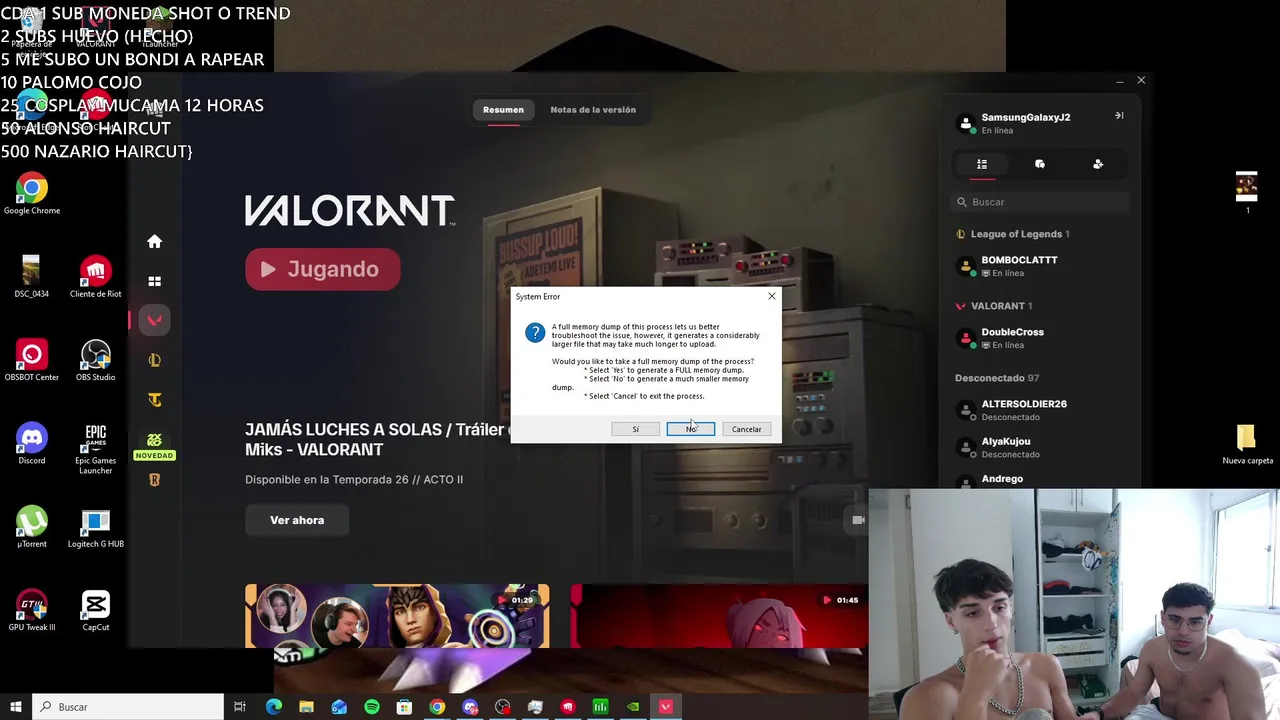The width and height of the screenshot is (1280, 720).
Task: Close the System Error dialog
Action: (771, 296)
